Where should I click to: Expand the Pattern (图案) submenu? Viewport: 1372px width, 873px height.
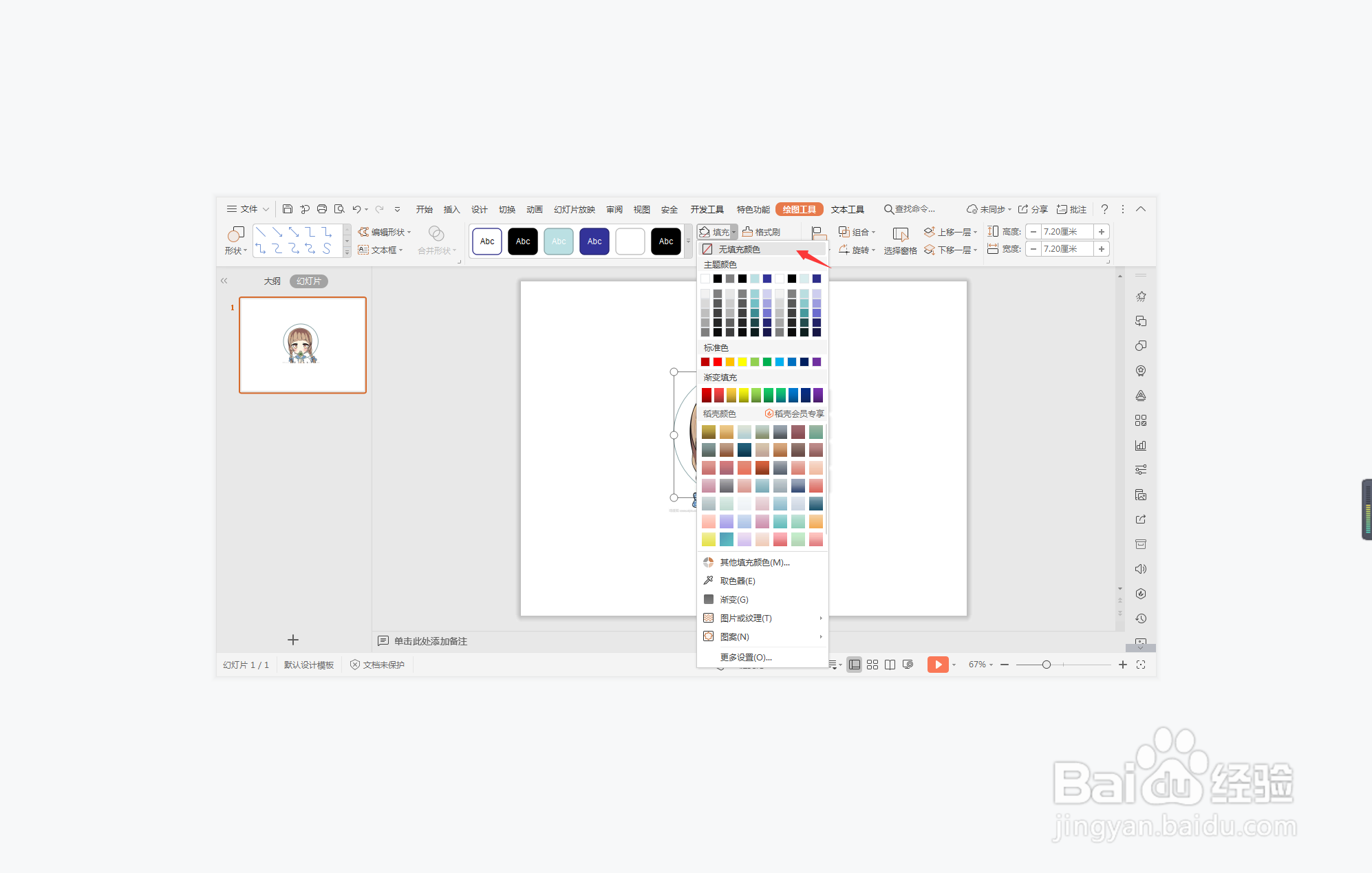pyautogui.click(x=762, y=636)
